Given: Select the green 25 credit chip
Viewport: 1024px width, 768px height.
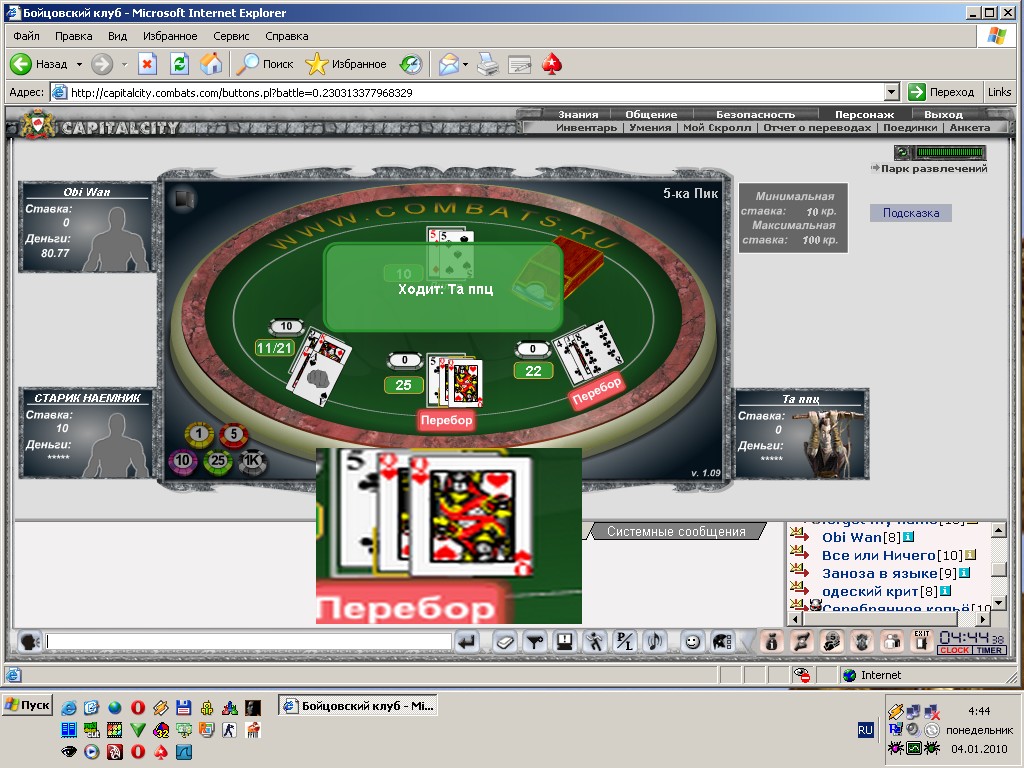Looking at the screenshot, I should pos(217,461).
